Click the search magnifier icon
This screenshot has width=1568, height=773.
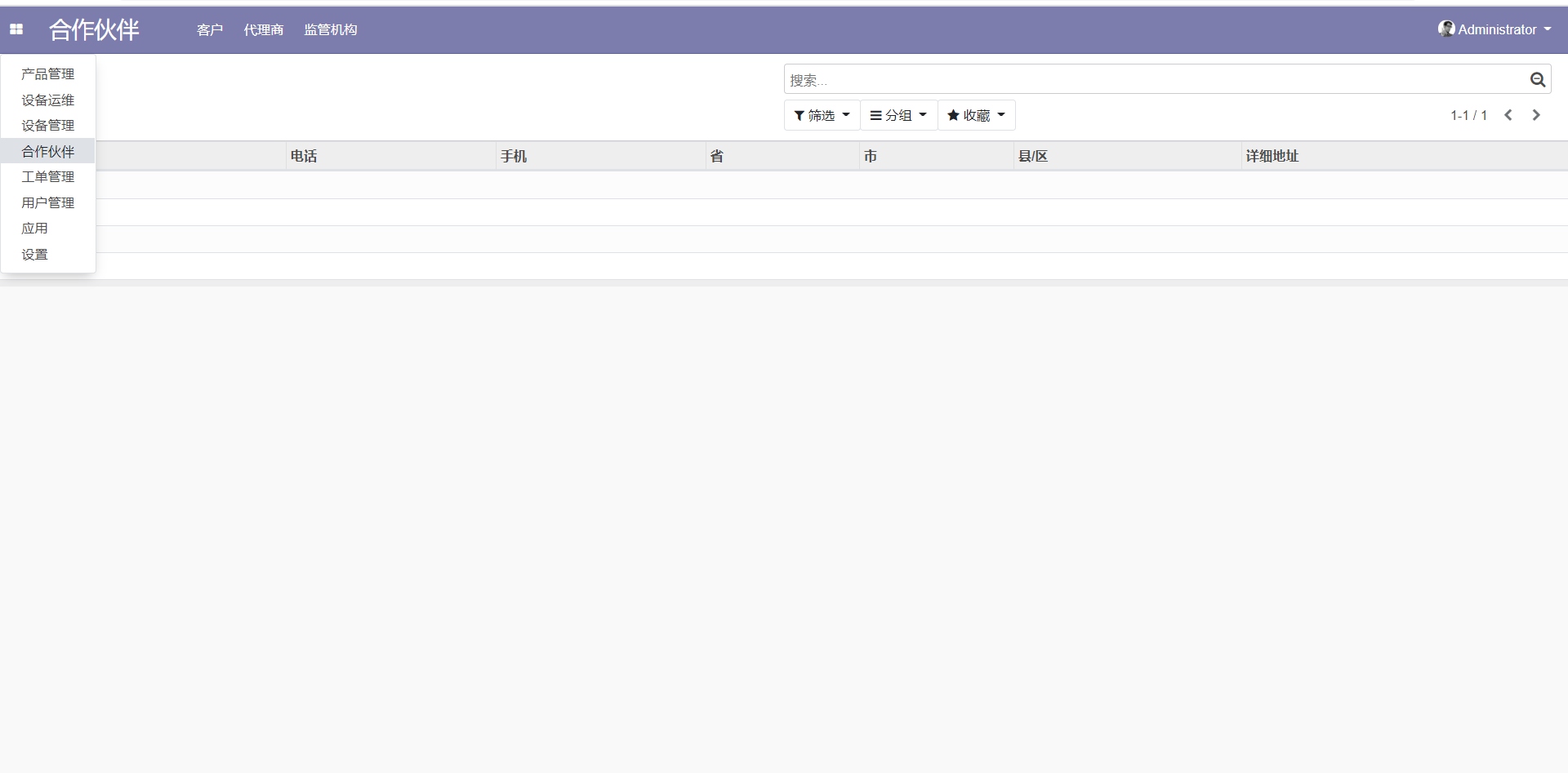(1538, 79)
